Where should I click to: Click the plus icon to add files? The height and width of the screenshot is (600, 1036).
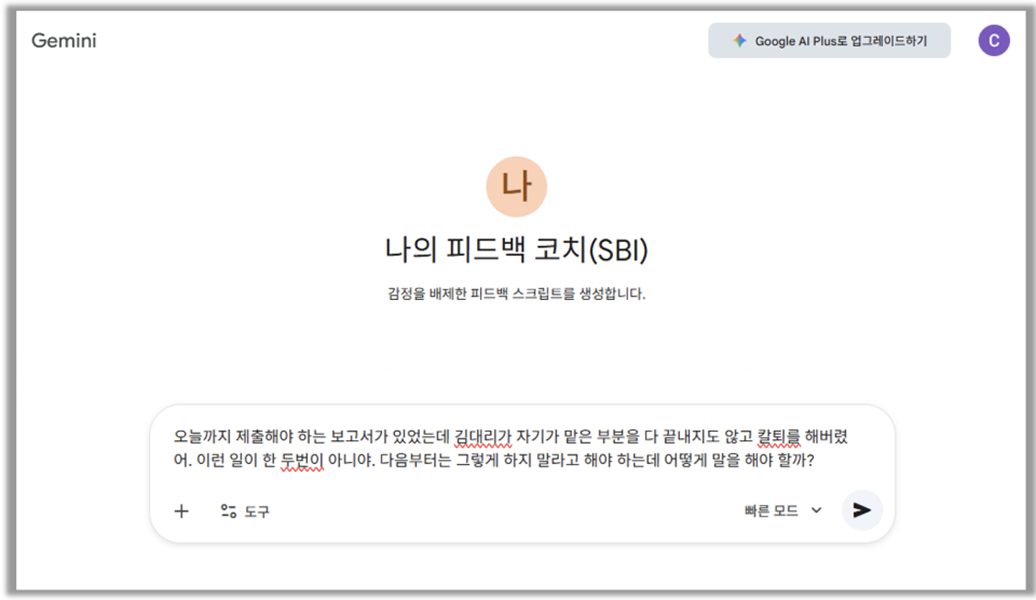pos(181,511)
